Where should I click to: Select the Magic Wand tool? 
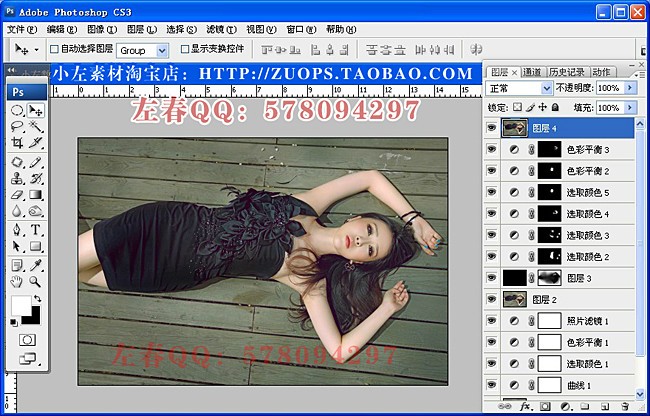[36, 127]
